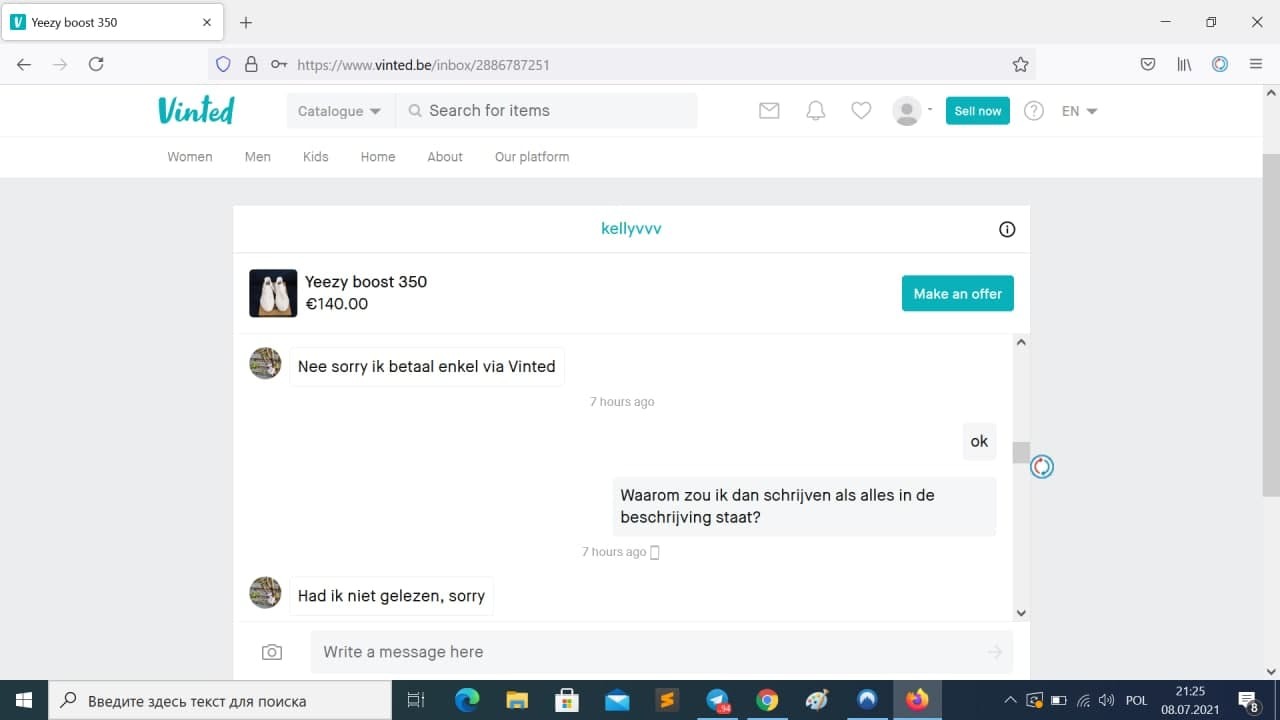This screenshot has width=1280, height=720.
Task: Go back to the previous page
Action: pyautogui.click(x=24, y=64)
